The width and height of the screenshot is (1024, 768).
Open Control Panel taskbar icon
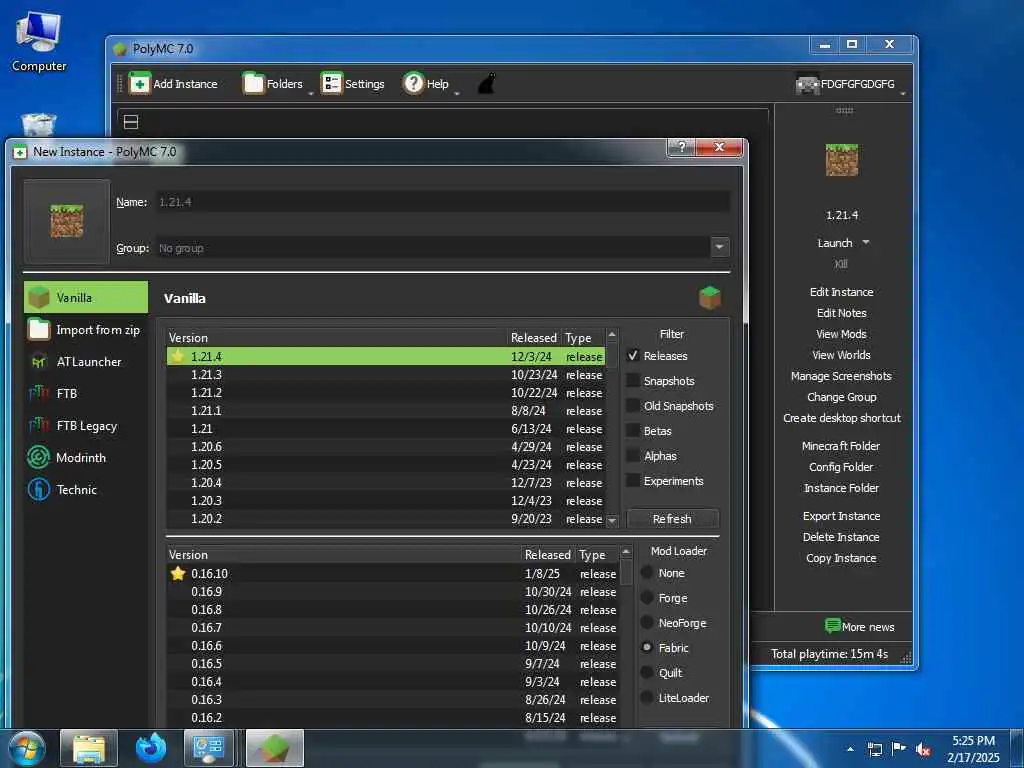pyautogui.click(x=209, y=748)
